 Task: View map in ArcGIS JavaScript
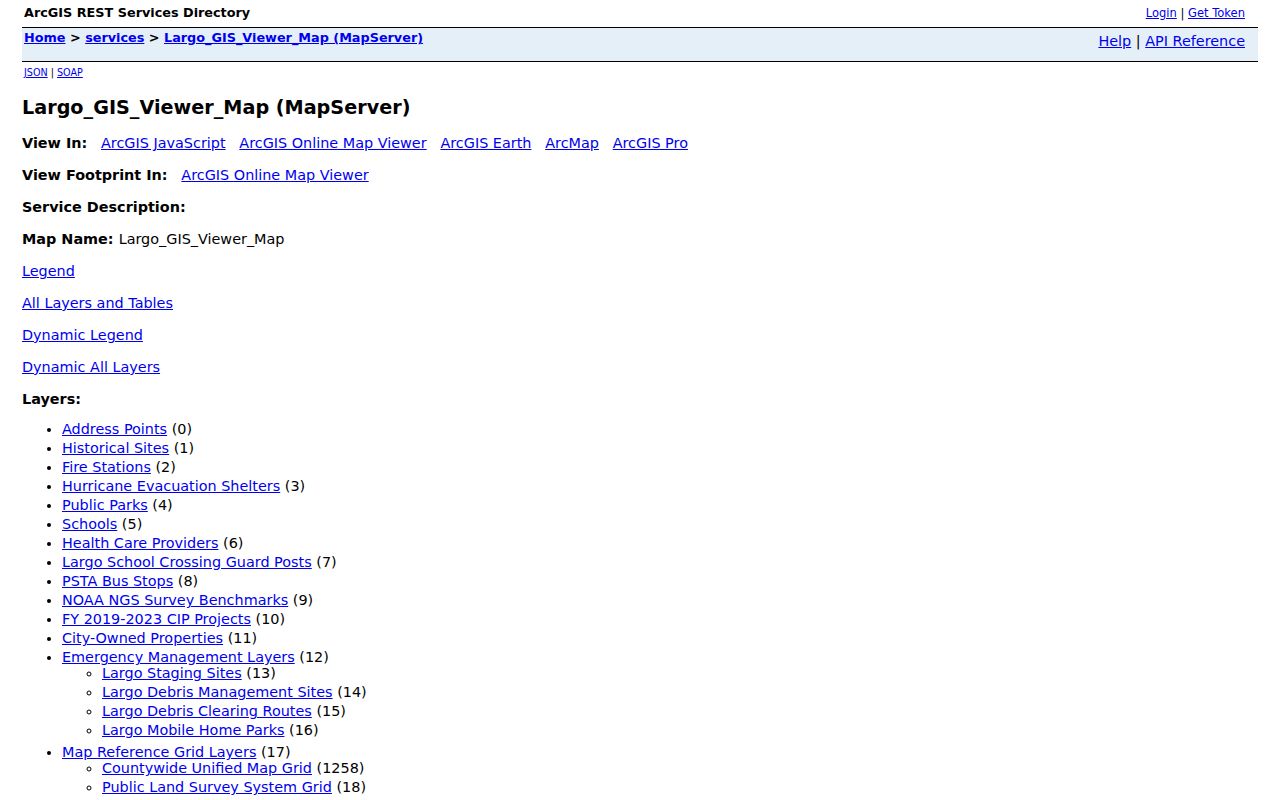click(163, 143)
